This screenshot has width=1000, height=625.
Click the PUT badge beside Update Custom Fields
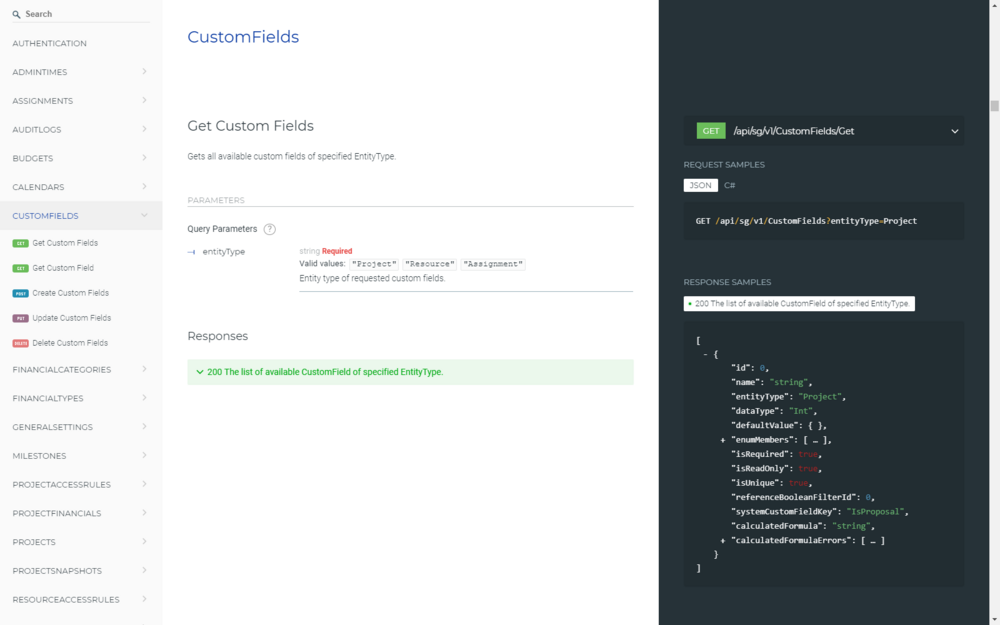pyautogui.click(x=20, y=318)
